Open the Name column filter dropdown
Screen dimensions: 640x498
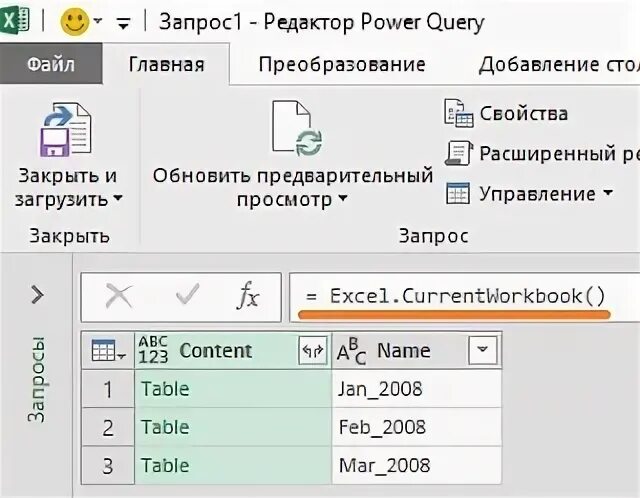pyautogui.click(x=483, y=350)
